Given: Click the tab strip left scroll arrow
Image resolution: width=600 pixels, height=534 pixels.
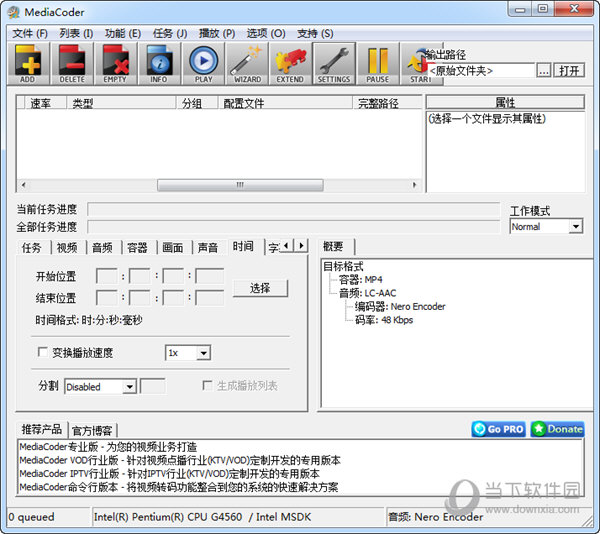Looking at the screenshot, I should [287, 246].
